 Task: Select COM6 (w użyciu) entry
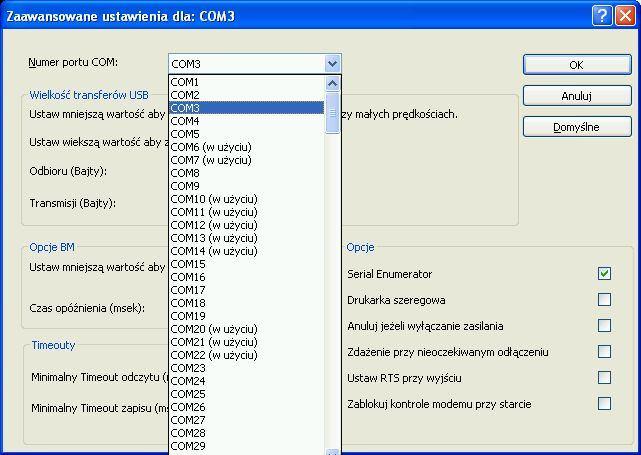click(x=247, y=147)
